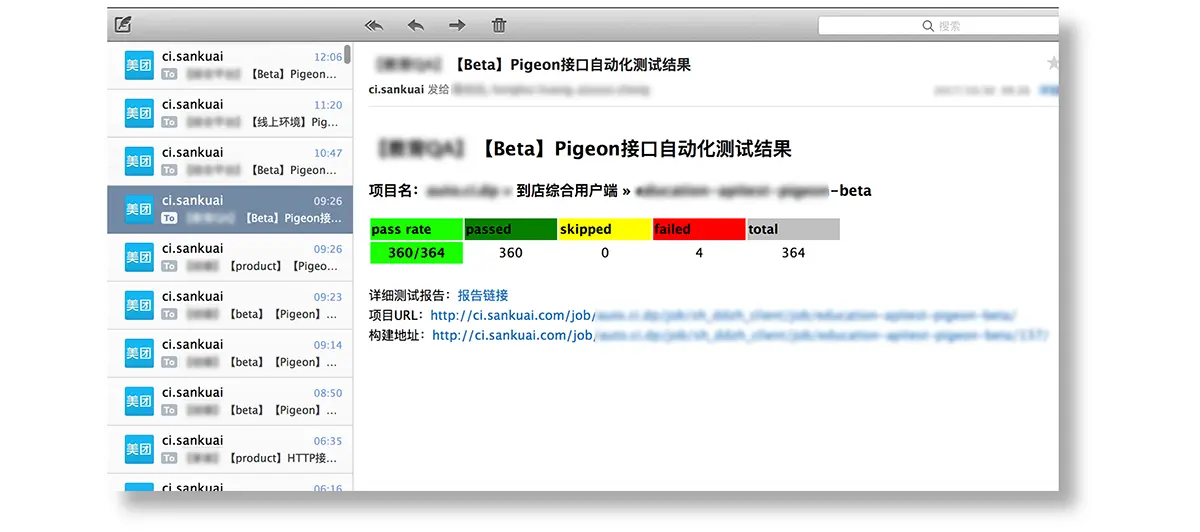The width and height of the screenshot is (1200, 532).
Task: Open the 09:14 【beta】【Pigeon】 email
Action: coord(229,353)
